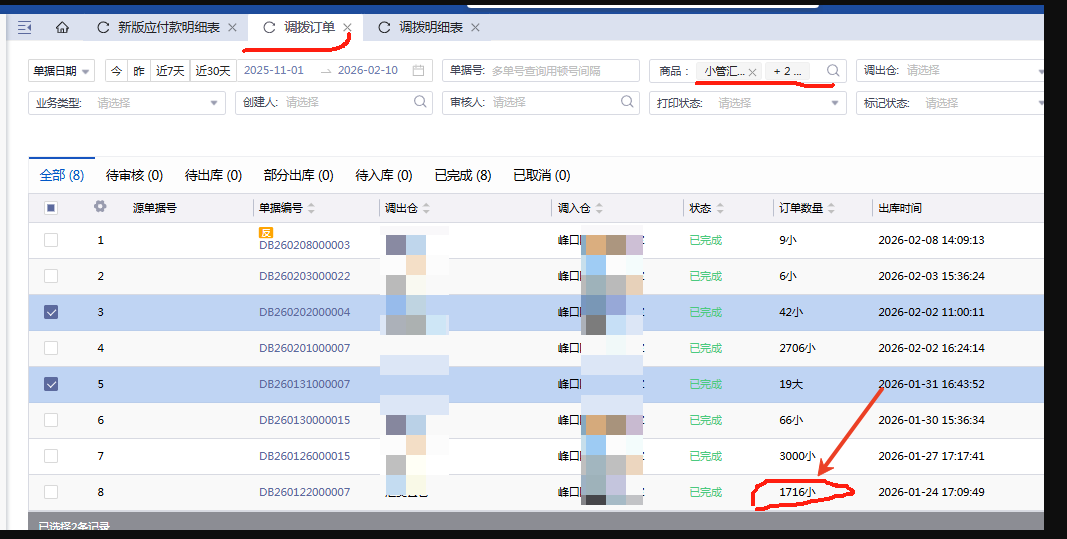Open the 打印状态 dropdown
Image resolution: width=1067 pixels, height=539 pixels.
(748, 103)
